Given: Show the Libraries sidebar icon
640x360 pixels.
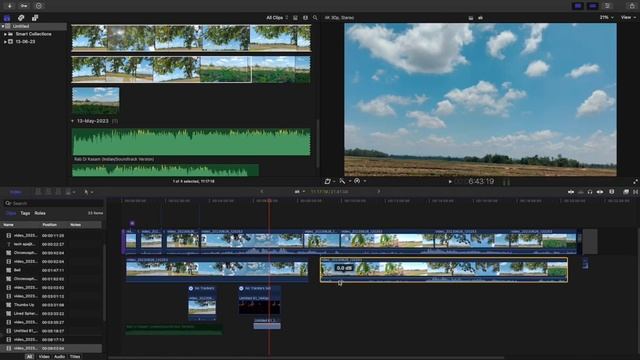Looking at the screenshot, I should click(7, 18).
